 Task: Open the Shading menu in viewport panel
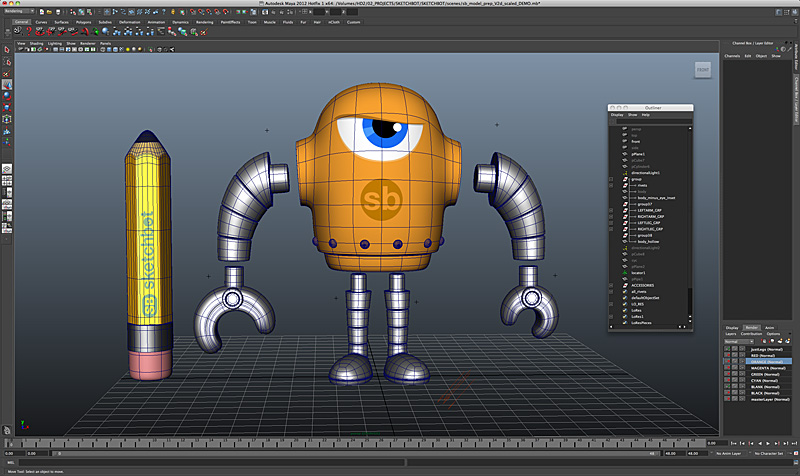click(x=36, y=44)
